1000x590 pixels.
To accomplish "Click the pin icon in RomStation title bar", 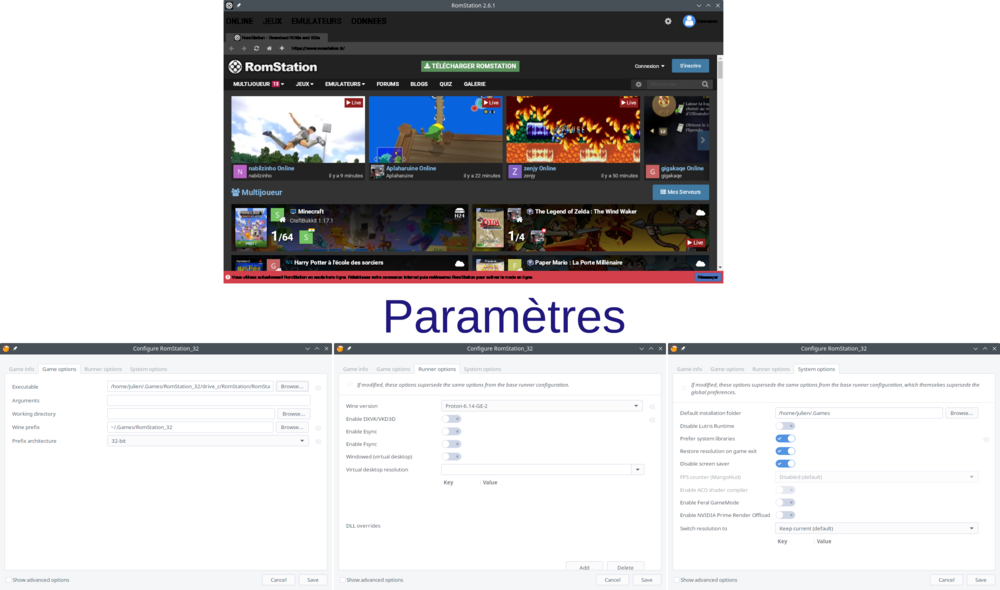I will coord(239,5).
